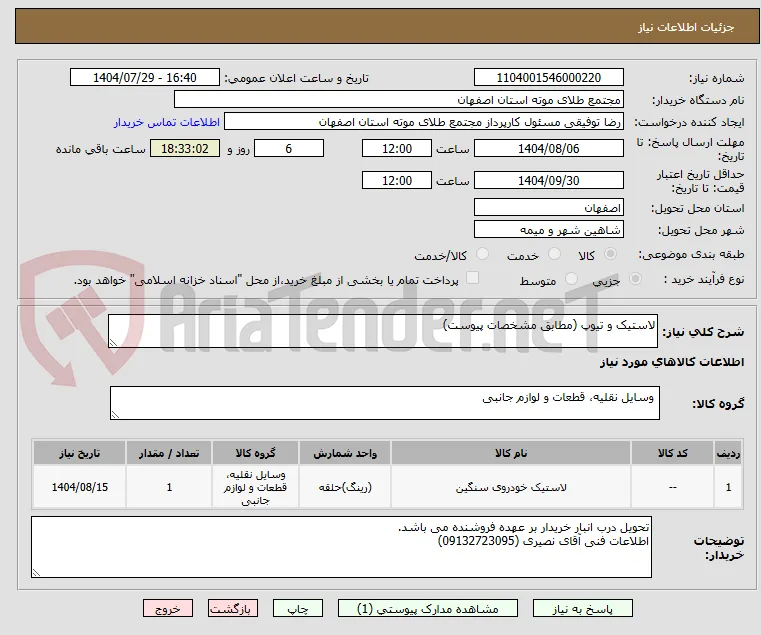
Task: Click the تعداد / مقدار column header
Action: [x=169, y=453]
